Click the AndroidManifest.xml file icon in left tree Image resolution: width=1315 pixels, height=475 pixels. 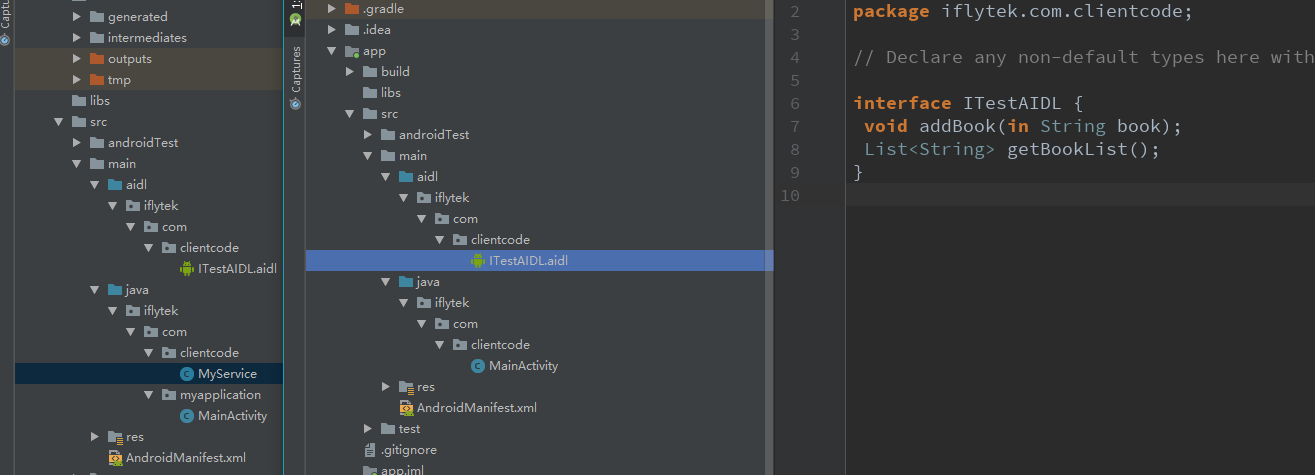pos(115,458)
